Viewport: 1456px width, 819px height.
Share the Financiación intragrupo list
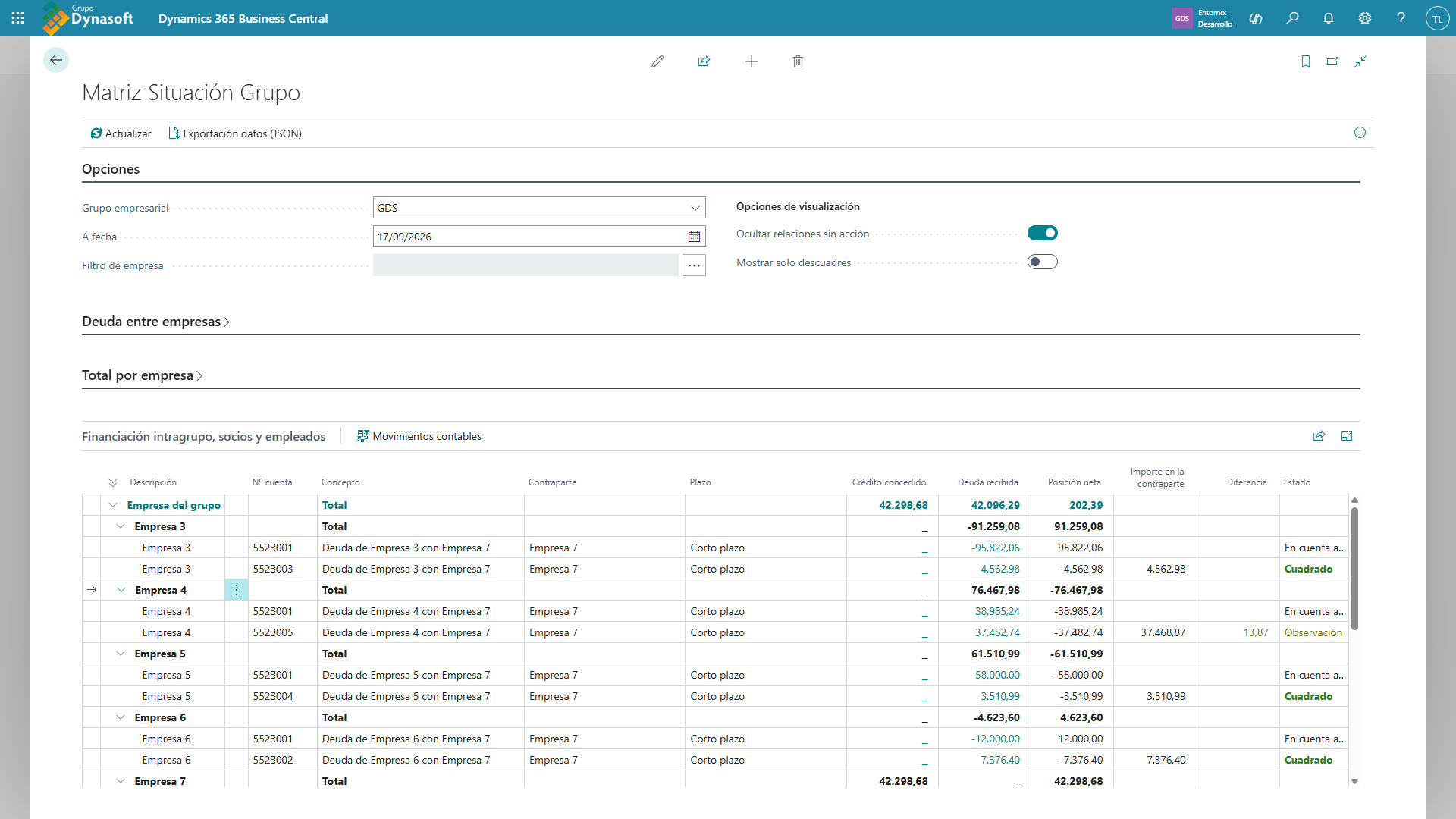point(1319,436)
